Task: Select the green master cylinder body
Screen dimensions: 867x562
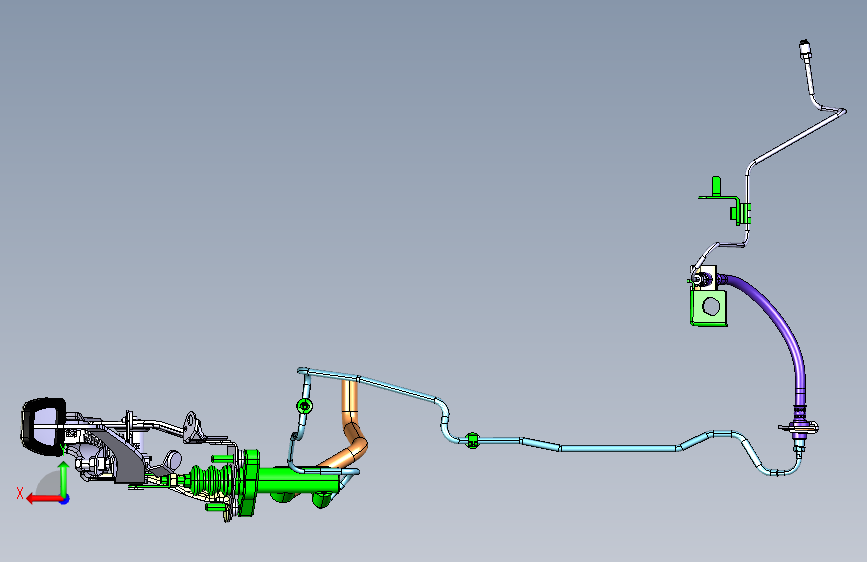Action: pyautogui.click(x=299, y=480)
